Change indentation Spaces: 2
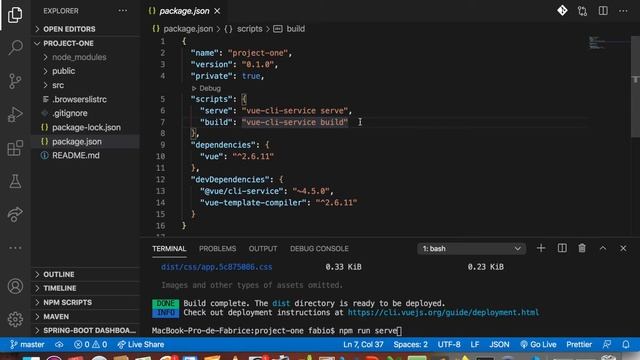 tap(411, 344)
